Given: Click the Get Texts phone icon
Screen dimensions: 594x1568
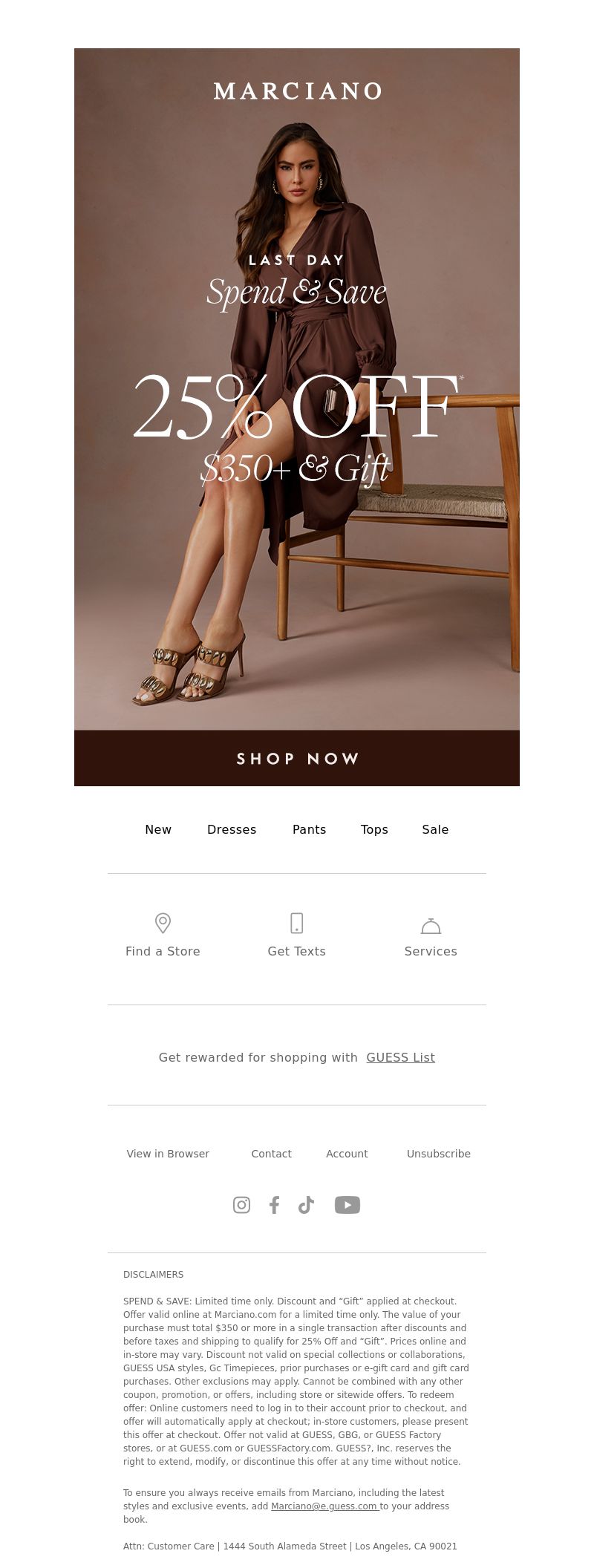Looking at the screenshot, I should pyautogui.click(x=296, y=923).
